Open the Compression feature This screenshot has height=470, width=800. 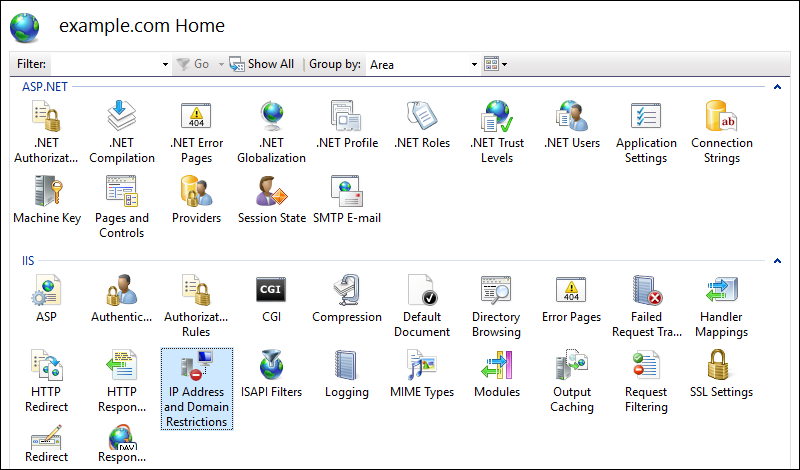[347, 298]
